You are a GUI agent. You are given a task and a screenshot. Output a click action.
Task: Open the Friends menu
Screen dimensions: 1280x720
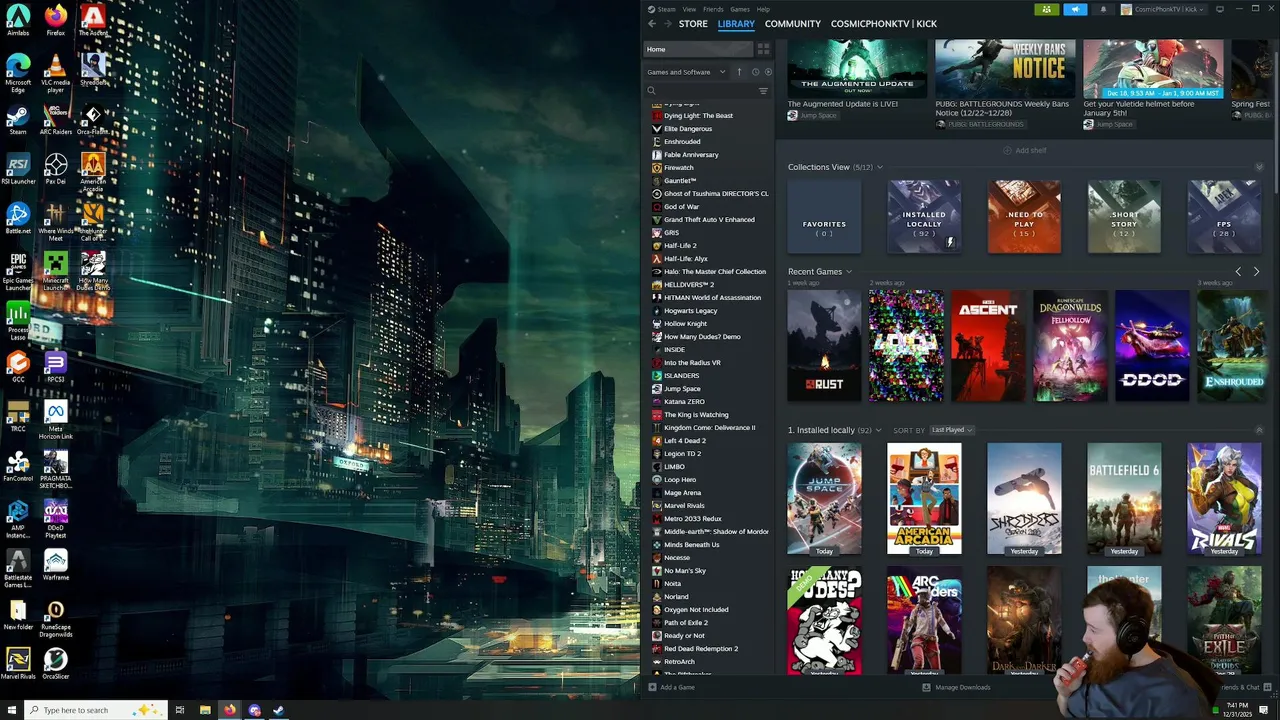pos(713,9)
